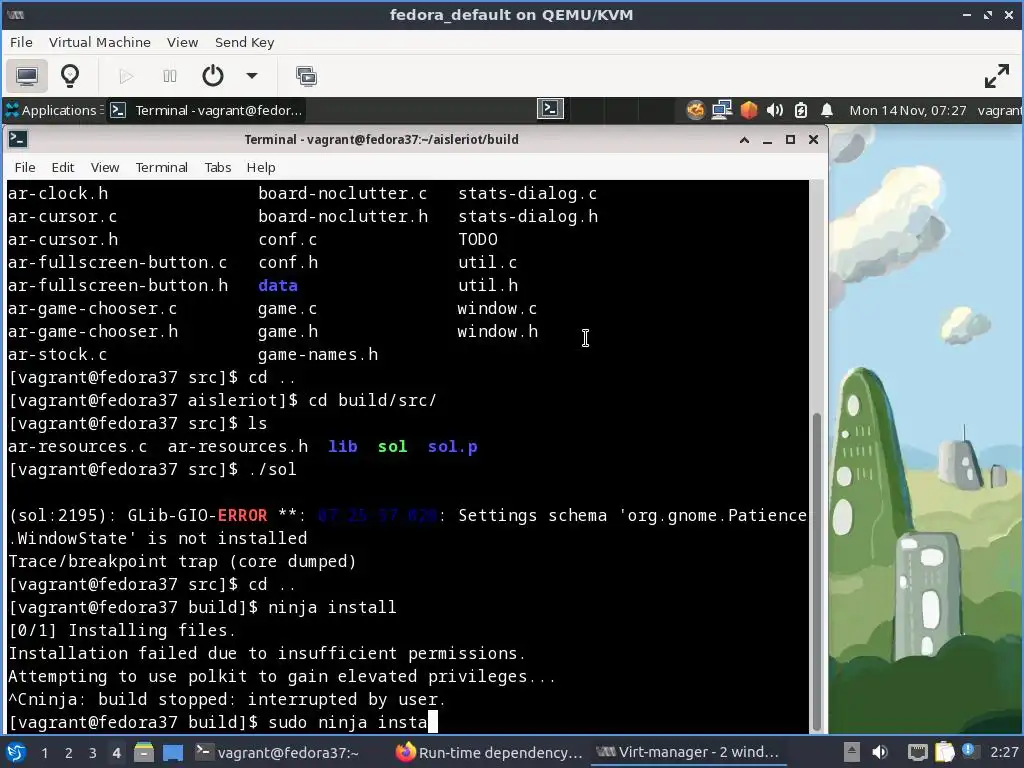Switch to host workspace 2
This screenshot has height=768, width=1024.
69,753
